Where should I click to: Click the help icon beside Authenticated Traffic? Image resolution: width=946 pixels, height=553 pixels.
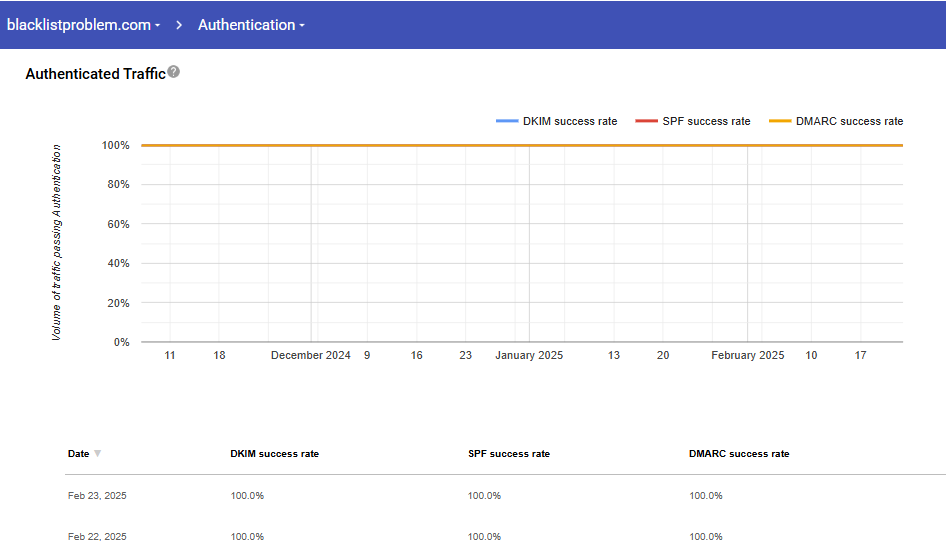tap(174, 72)
